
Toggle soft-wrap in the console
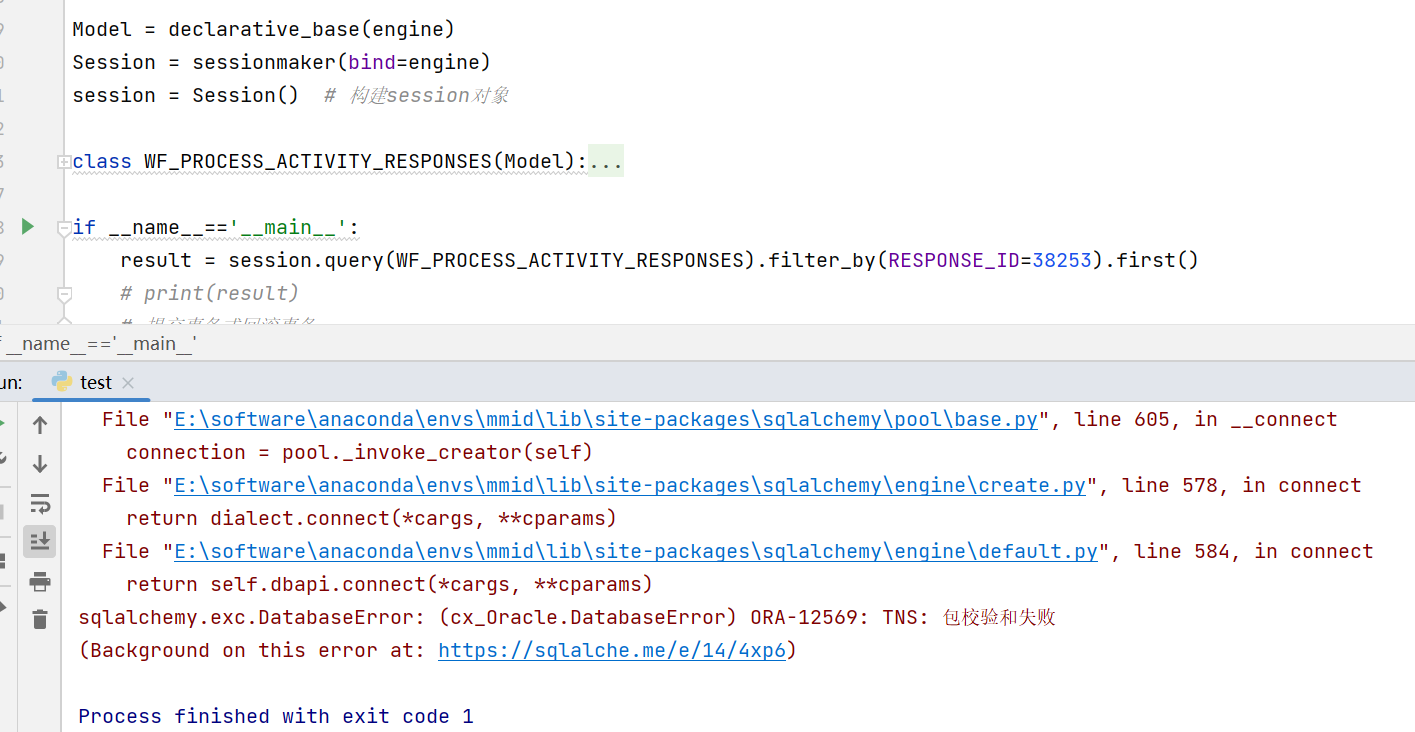pos(40,505)
